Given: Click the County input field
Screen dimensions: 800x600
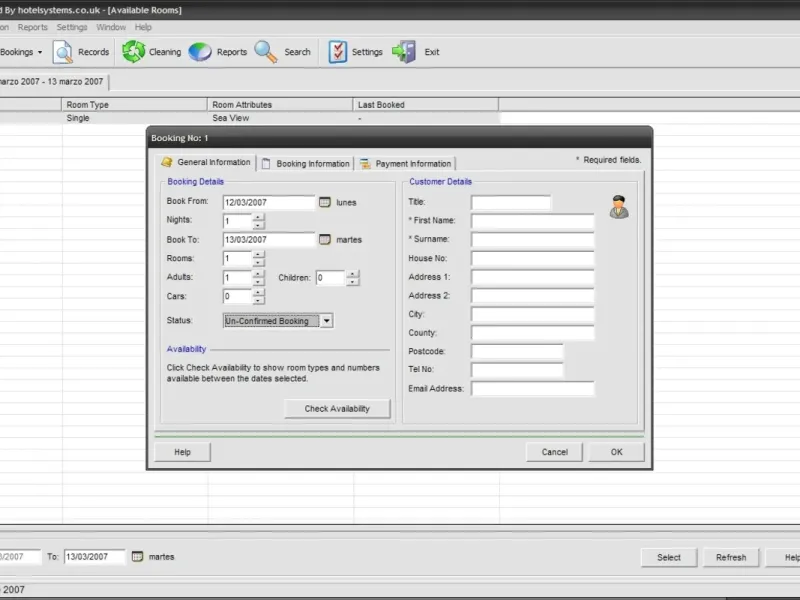Looking at the screenshot, I should [533, 333].
